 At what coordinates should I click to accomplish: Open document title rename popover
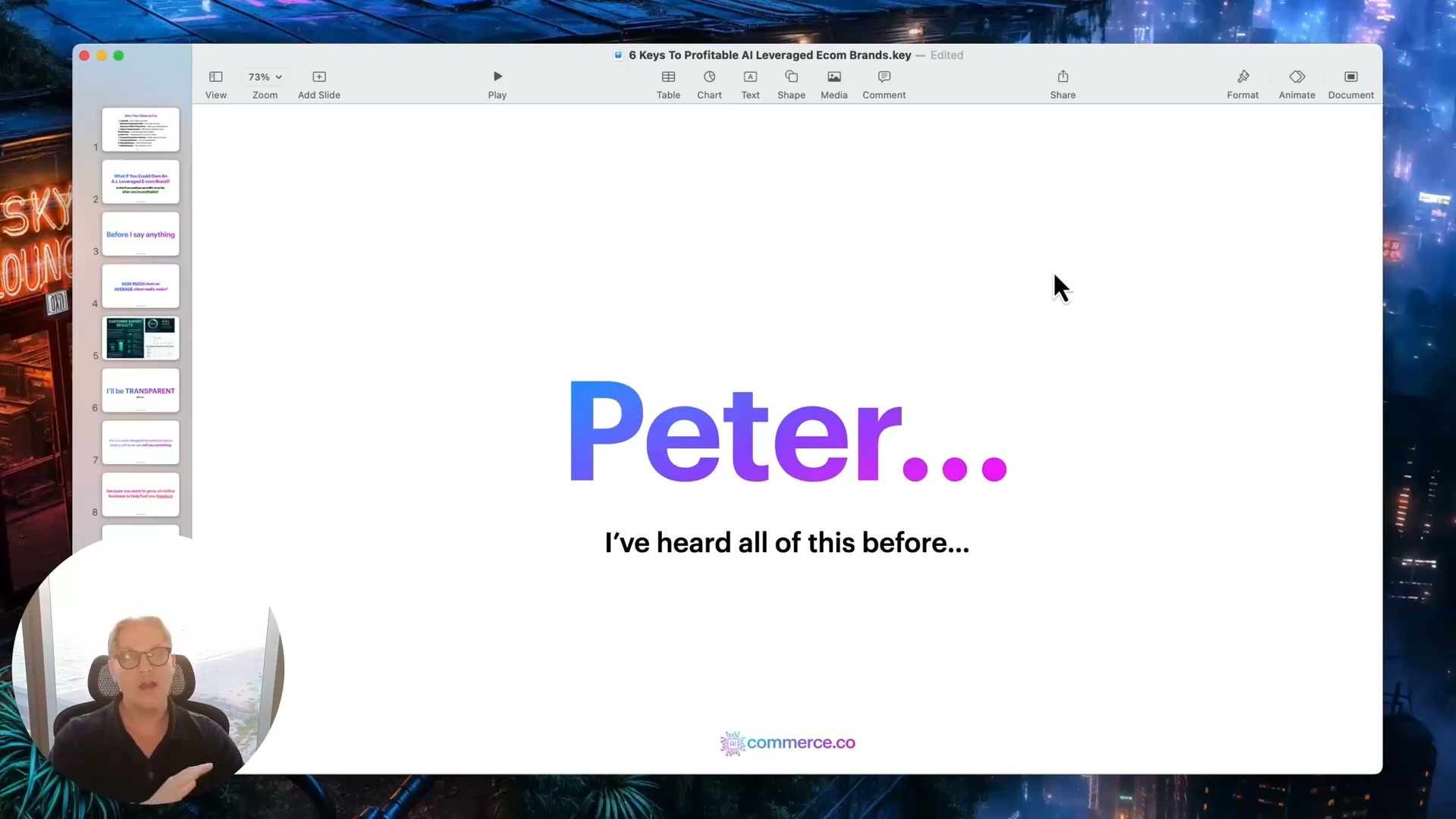tap(770, 55)
